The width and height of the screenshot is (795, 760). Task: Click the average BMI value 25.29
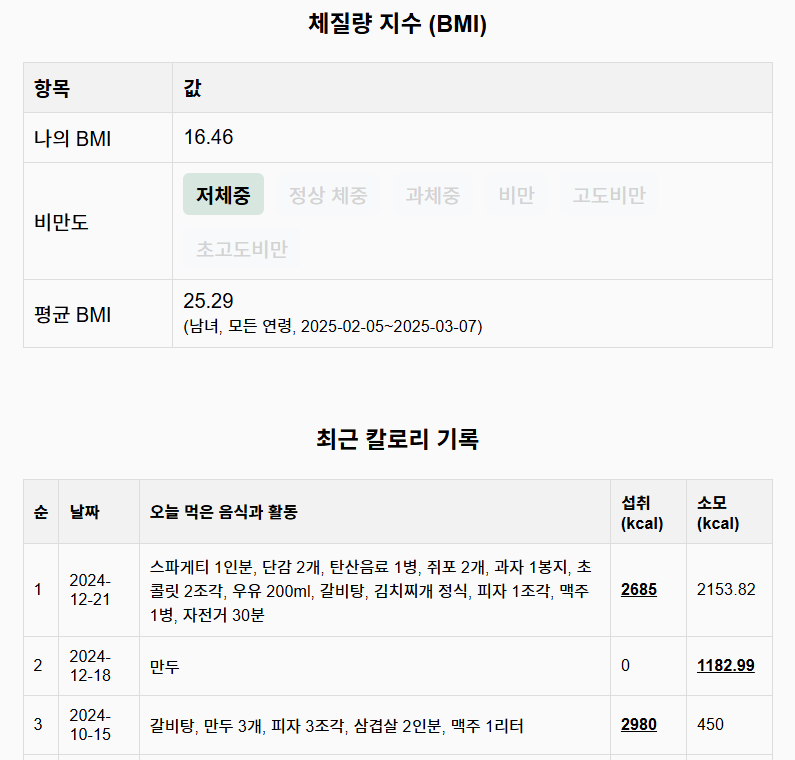[x=208, y=301]
